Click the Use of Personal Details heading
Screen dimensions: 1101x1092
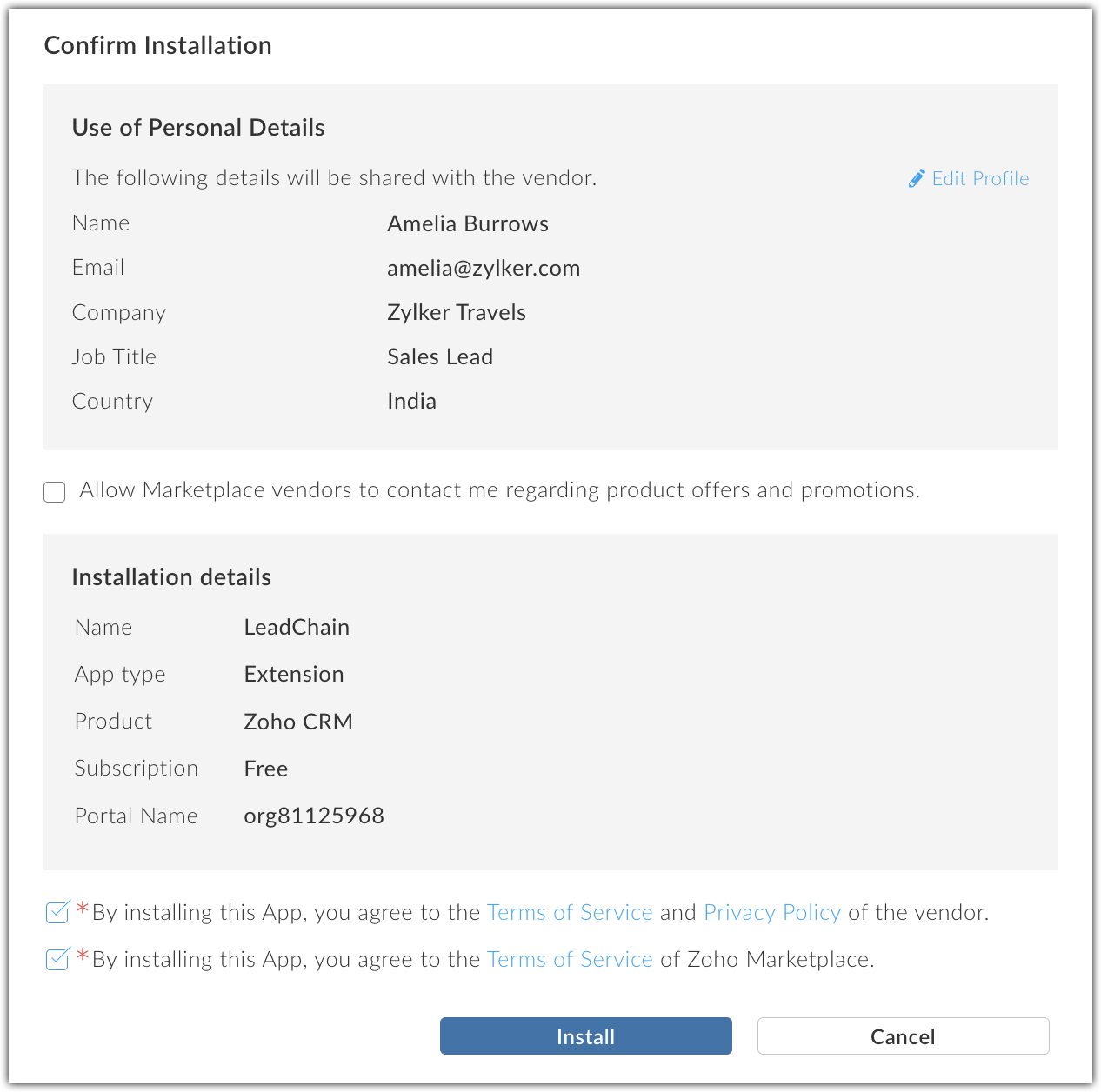(198, 128)
